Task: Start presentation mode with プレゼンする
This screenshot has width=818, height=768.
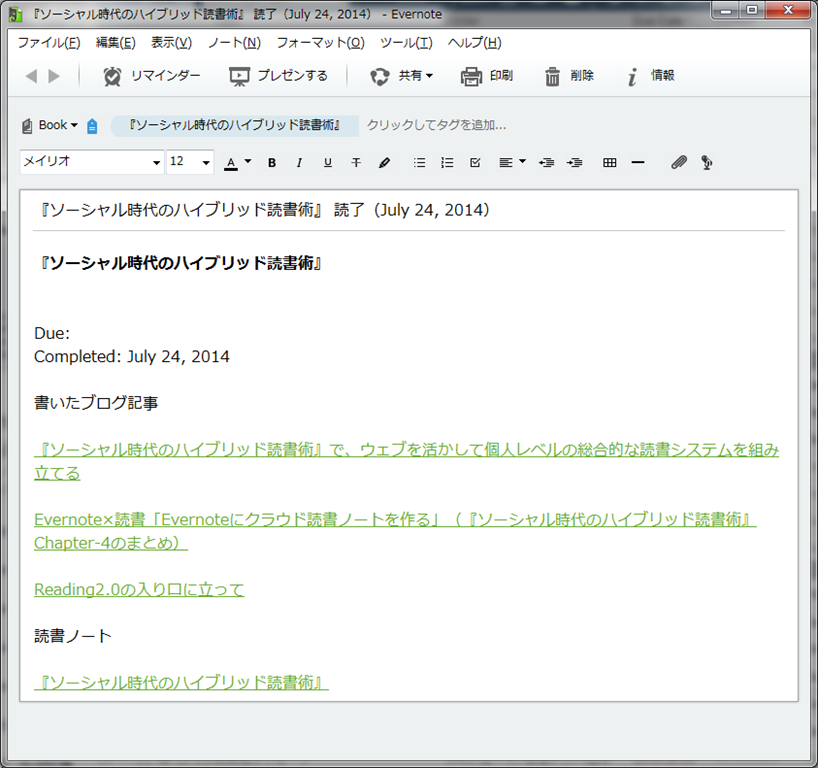Action: point(279,76)
